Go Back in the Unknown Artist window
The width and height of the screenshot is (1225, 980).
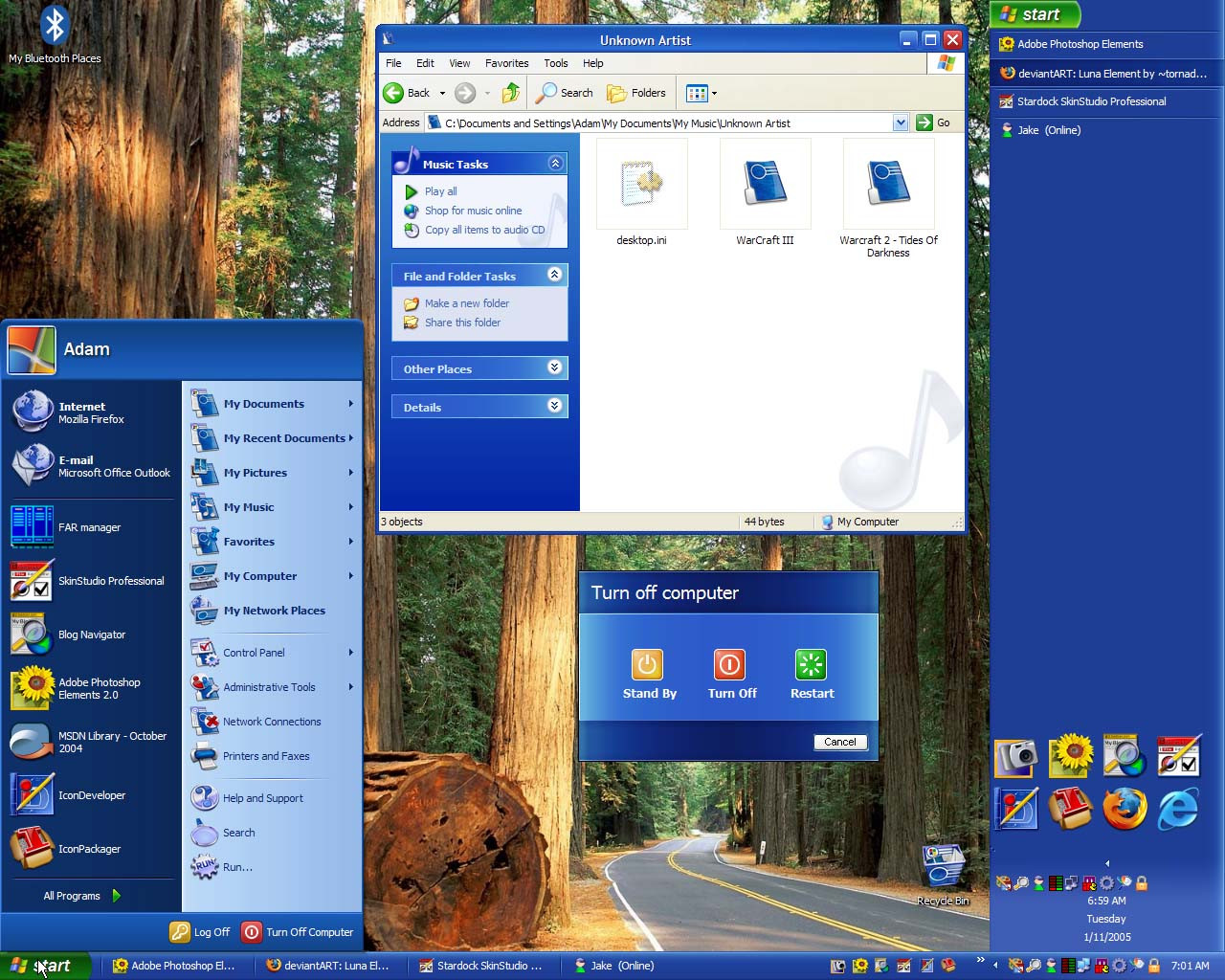click(408, 93)
